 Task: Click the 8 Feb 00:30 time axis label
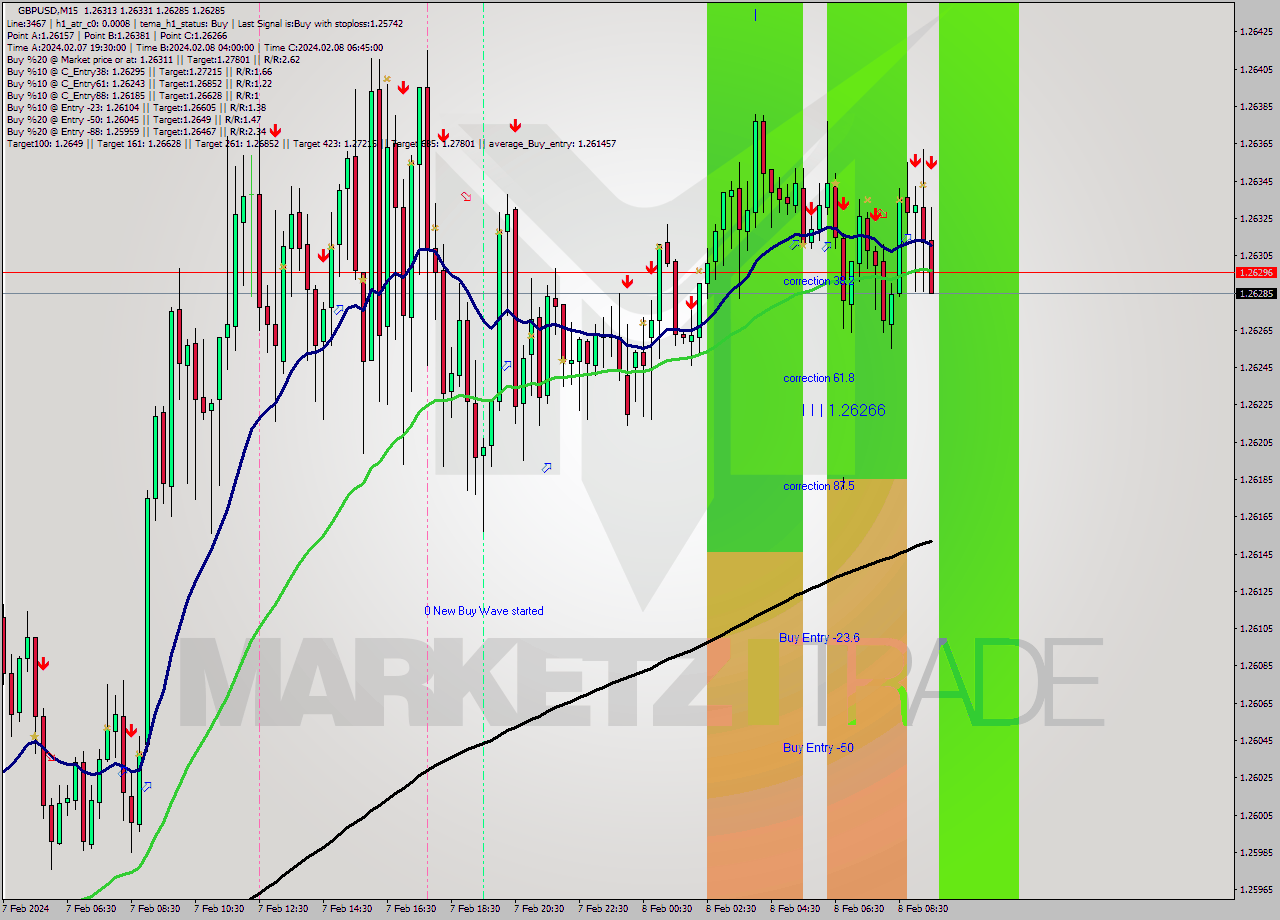pyautogui.click(x=667, y=909)
